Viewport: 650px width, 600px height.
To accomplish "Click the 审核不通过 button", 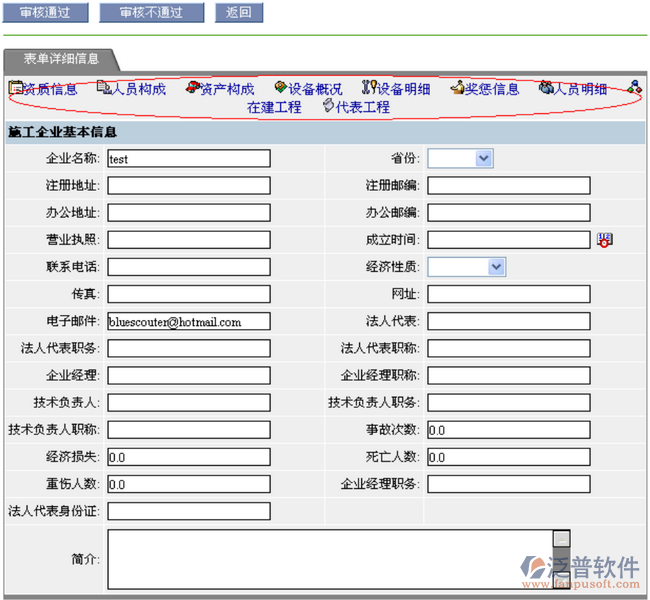I will [153, 13].
